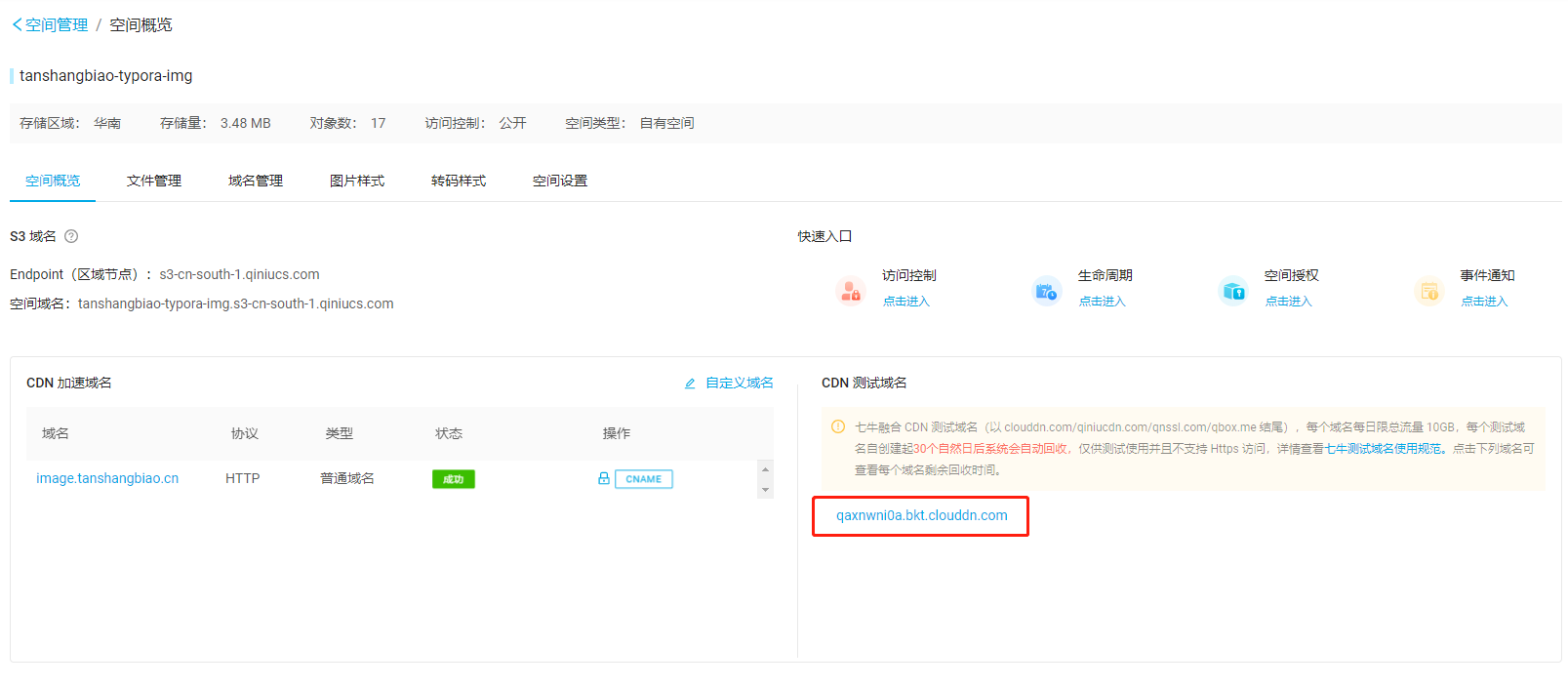Click the 普通域名 type cell
The width and height of the screenshot is (1568, 688).
click(x=347, y=478)
